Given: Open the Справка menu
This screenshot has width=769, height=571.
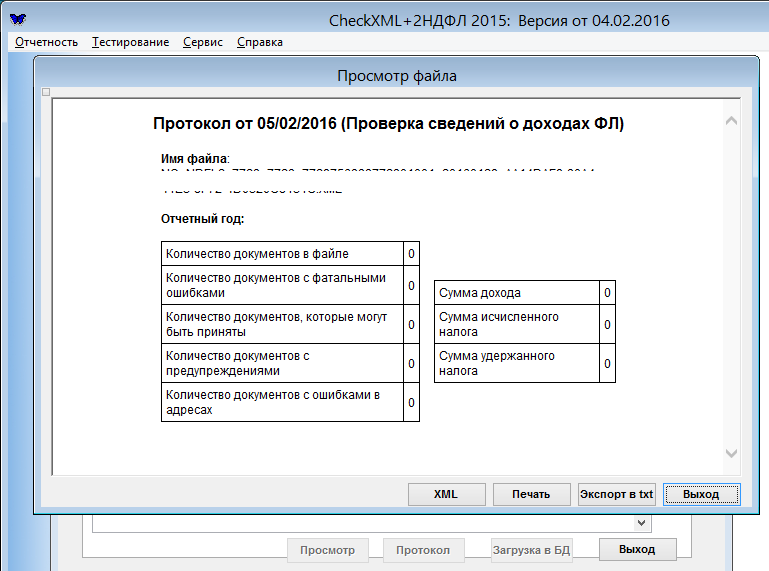Looking at the screenshot, I should (x=260, y=42).
